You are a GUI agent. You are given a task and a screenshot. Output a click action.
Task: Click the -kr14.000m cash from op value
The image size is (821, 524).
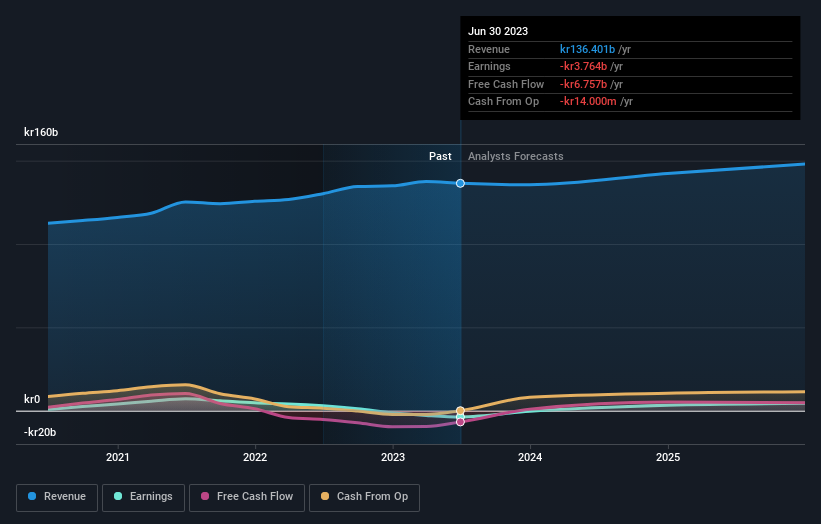tap(588, 102)
